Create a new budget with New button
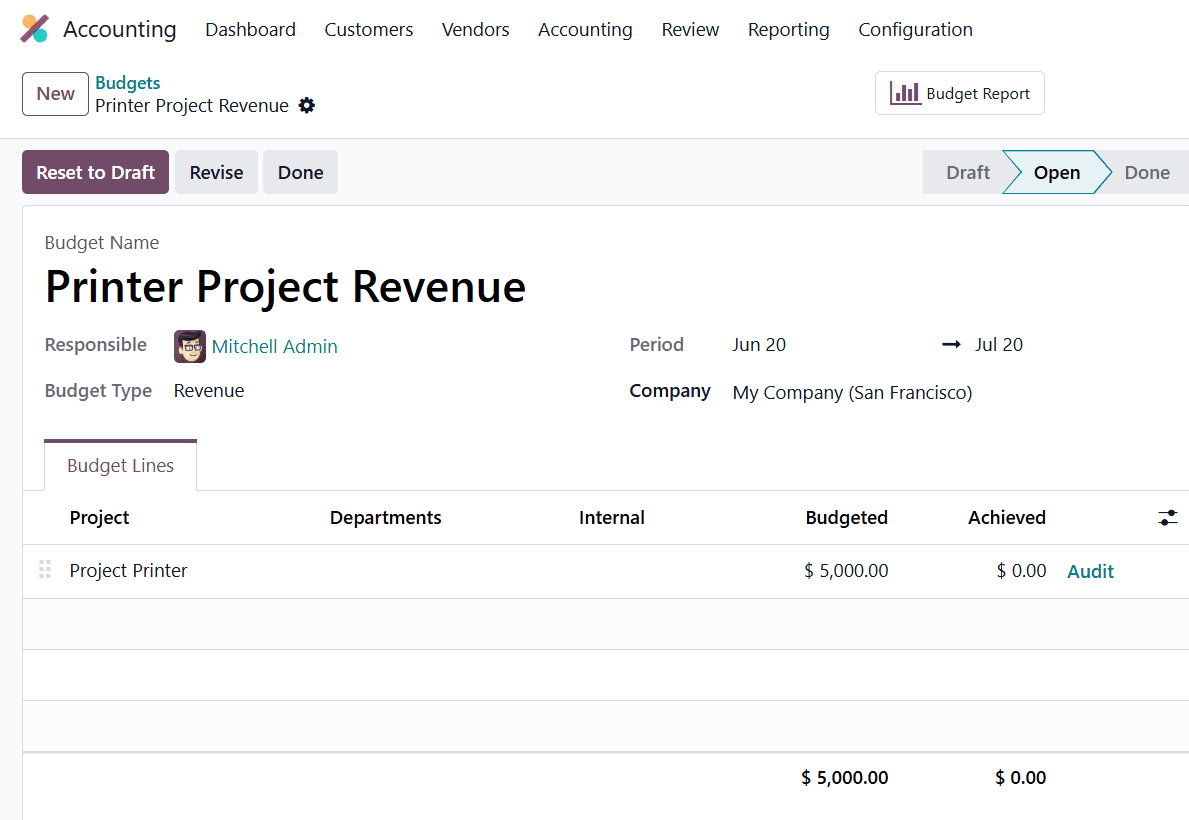Viewport: 1189px width, 820px height. tap(55, 94)
